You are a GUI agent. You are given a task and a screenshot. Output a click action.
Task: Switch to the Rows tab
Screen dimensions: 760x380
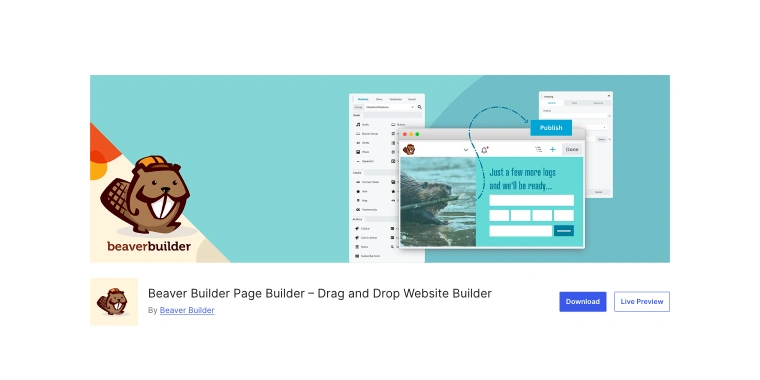[379, 99]
